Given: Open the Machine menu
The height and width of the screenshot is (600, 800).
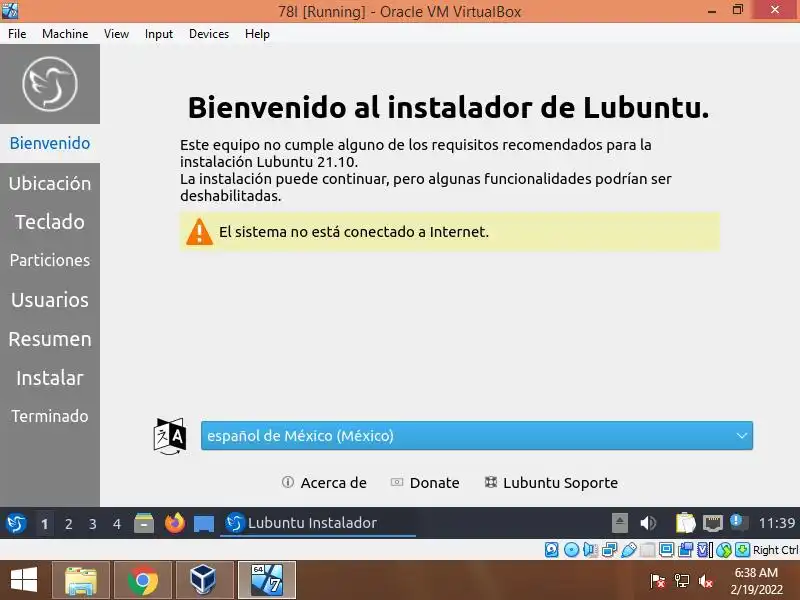Looking at the screenshot, I should (x=65, y=34).
